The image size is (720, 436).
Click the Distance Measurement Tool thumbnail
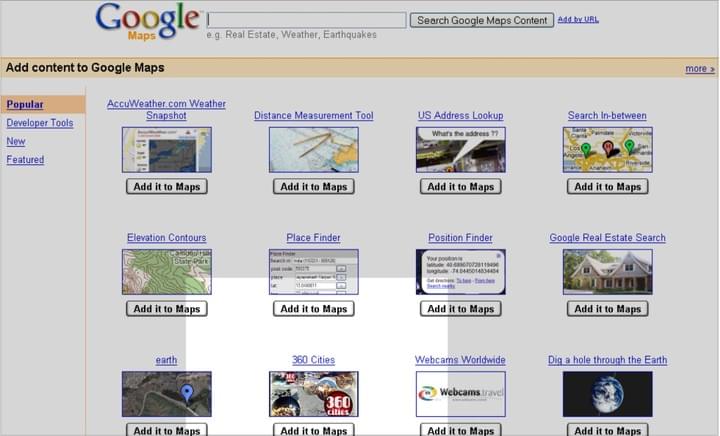tap(314, 150)
